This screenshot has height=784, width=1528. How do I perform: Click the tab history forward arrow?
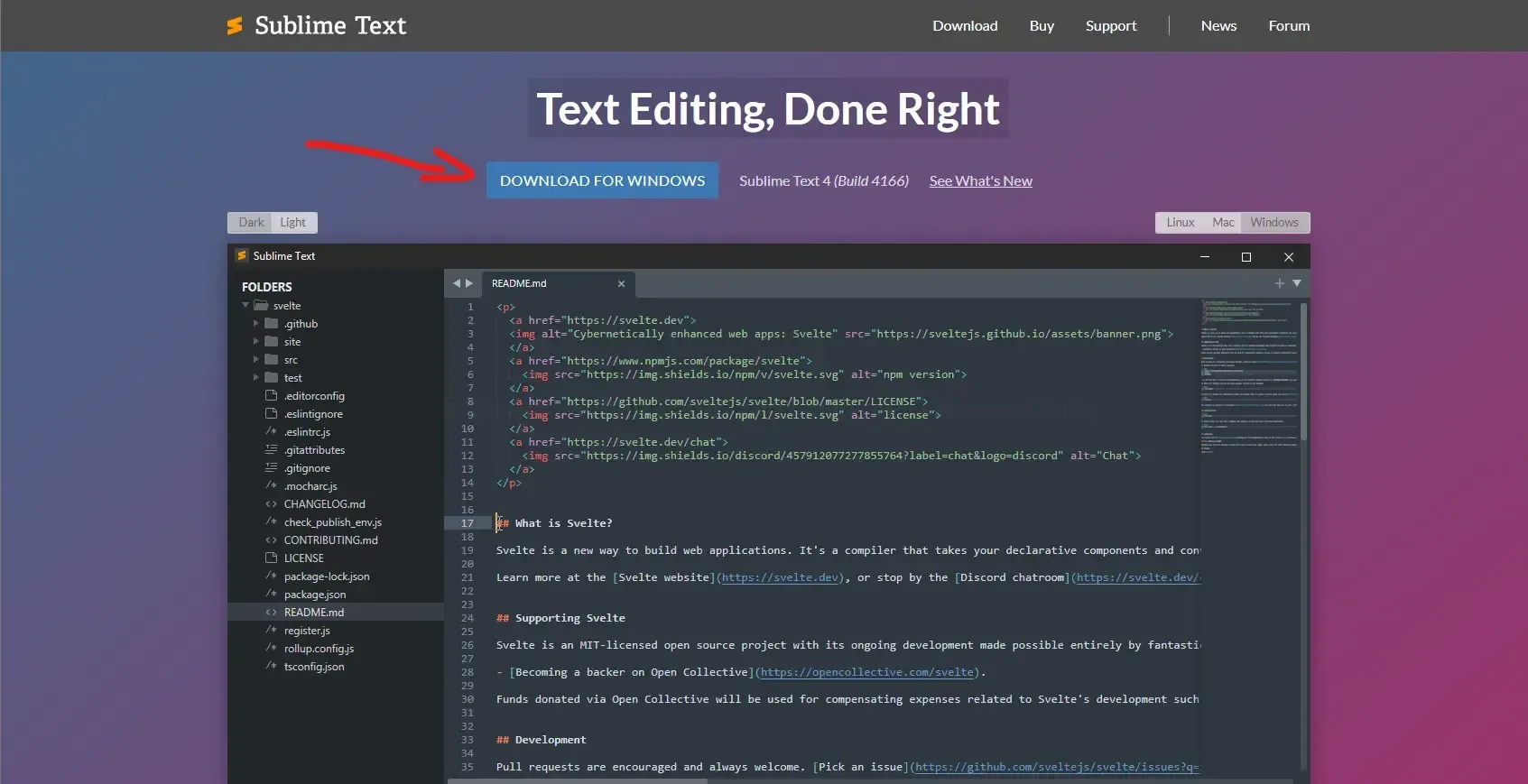pyautogui.click(x=469, y=283)
